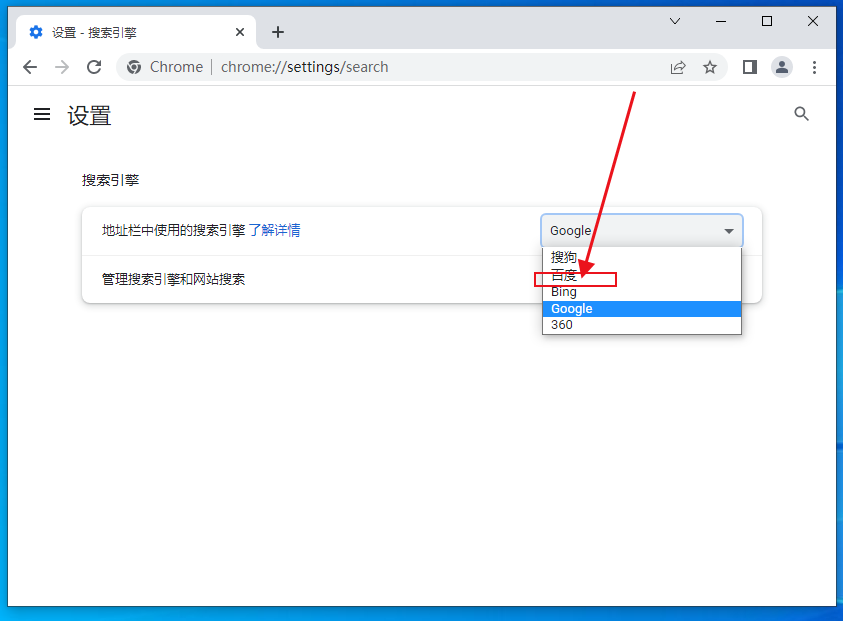This screenshot has height=621, width=843.
Task: Choose 百度 from the dropdown list
Action: click(x=641, y=275)
